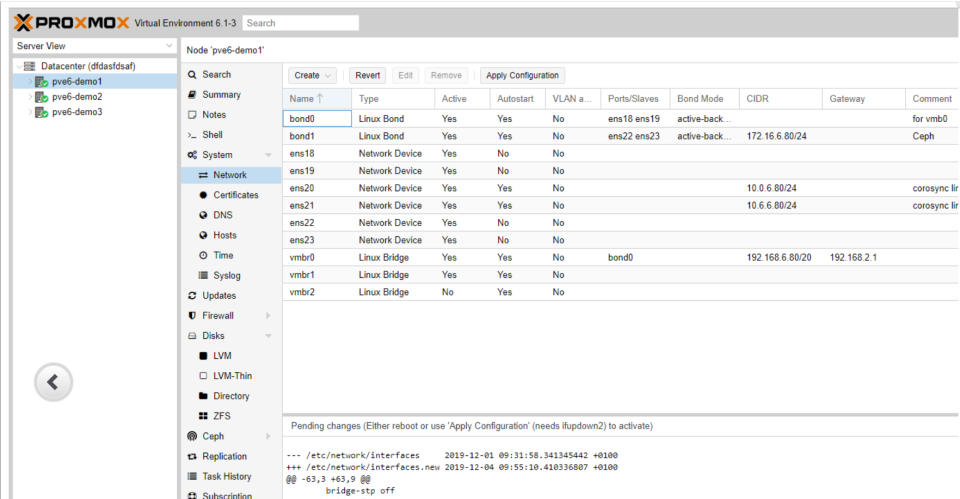Expand the Firewall submenu arrow
This screenshot has height=499, width=960.
tap(268, 316)
